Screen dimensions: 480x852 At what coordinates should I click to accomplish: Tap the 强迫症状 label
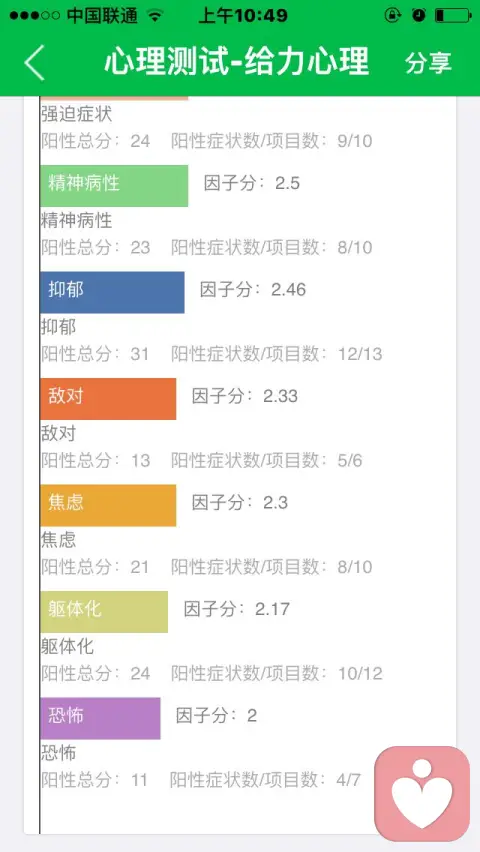(77, 114)
